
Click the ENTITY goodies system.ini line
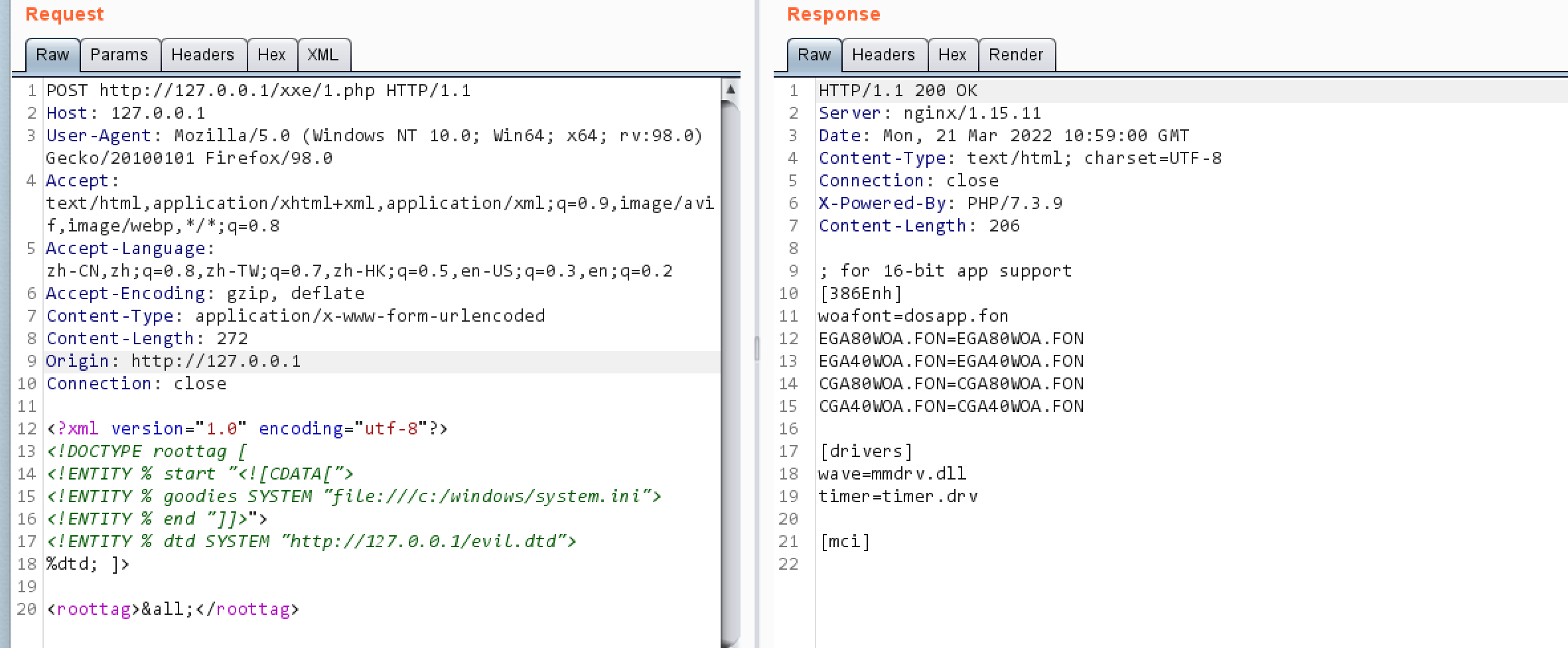point(354,497)
